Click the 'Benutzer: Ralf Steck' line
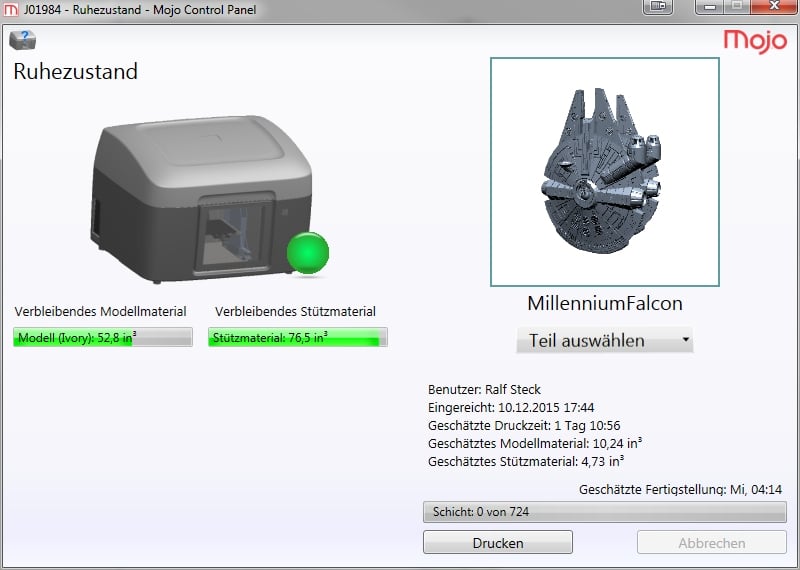Viewport: 800px width, 570px height. tap(484, 389)
